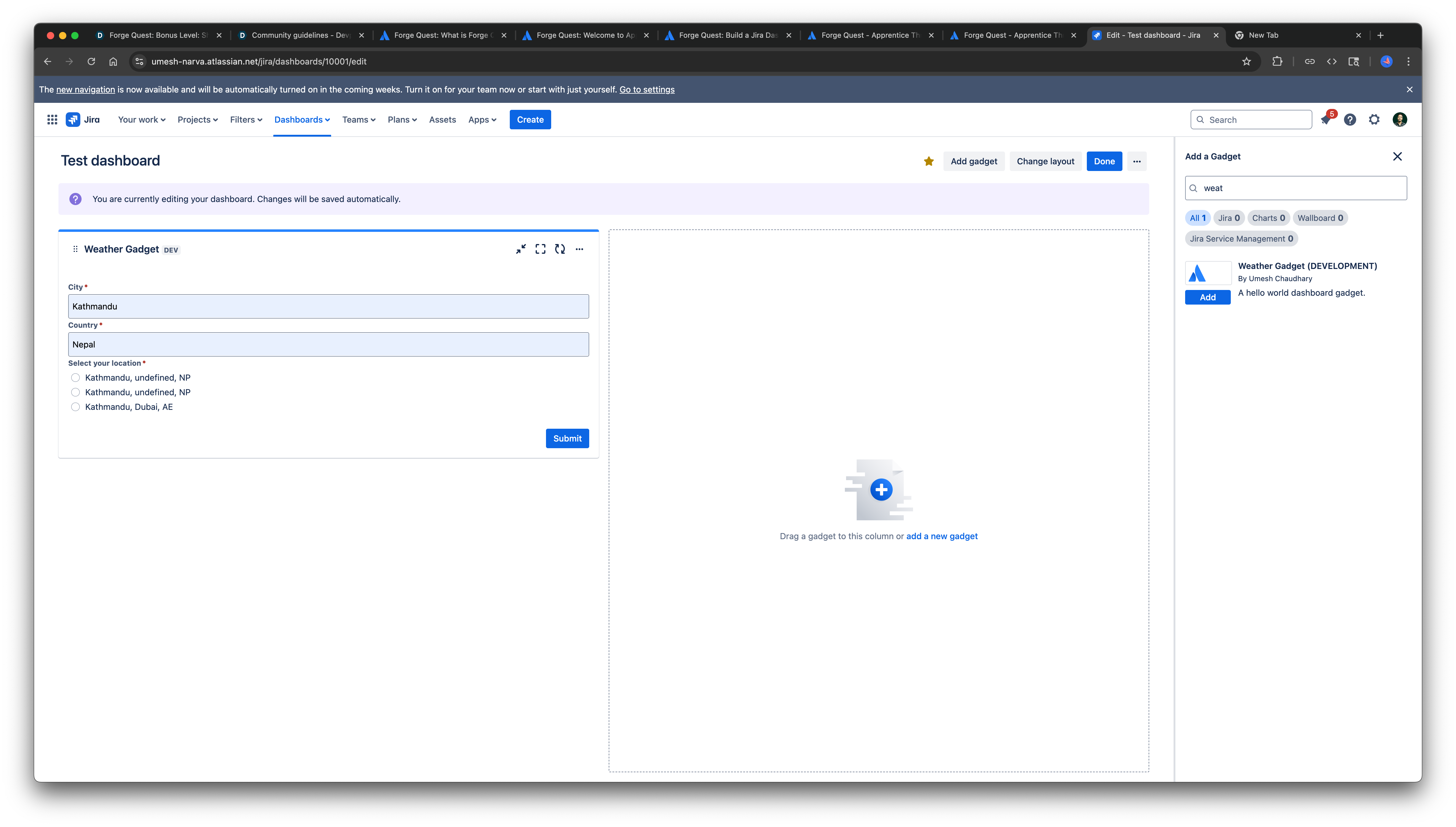Refresh the Weather Gadget
1456x827 pixels.
560,249
